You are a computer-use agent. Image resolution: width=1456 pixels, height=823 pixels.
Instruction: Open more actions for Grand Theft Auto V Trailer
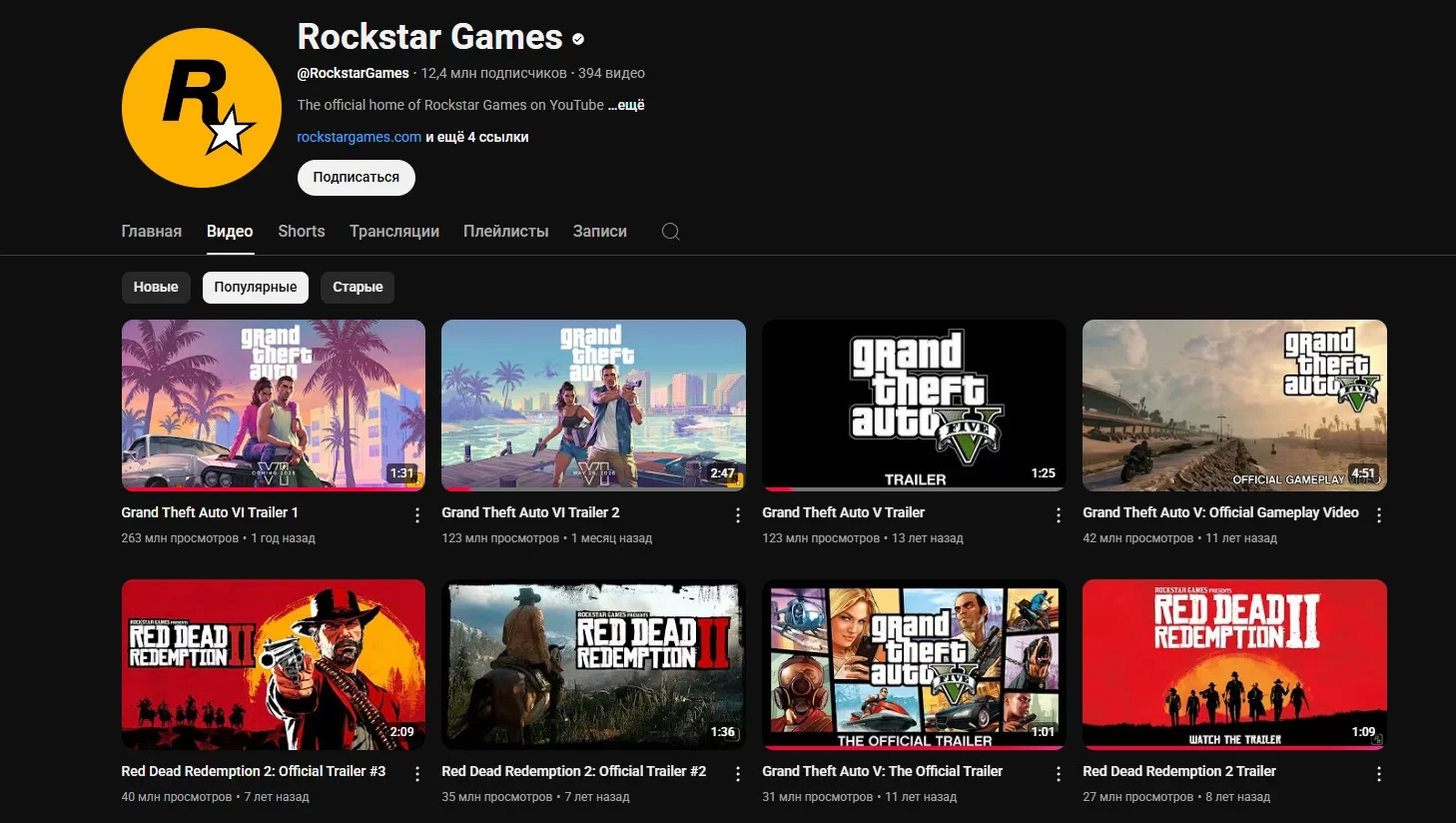pos(1059,515)
